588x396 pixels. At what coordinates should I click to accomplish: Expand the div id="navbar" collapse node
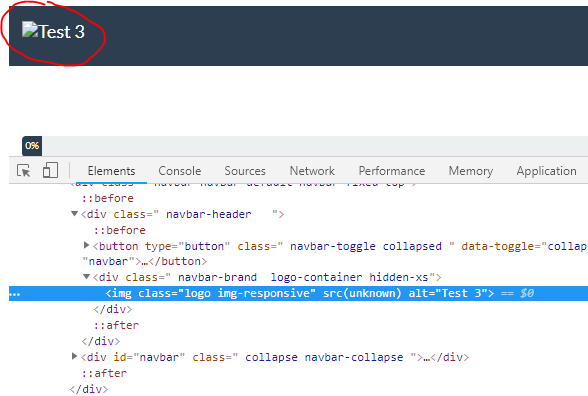[x=74, y=356]
